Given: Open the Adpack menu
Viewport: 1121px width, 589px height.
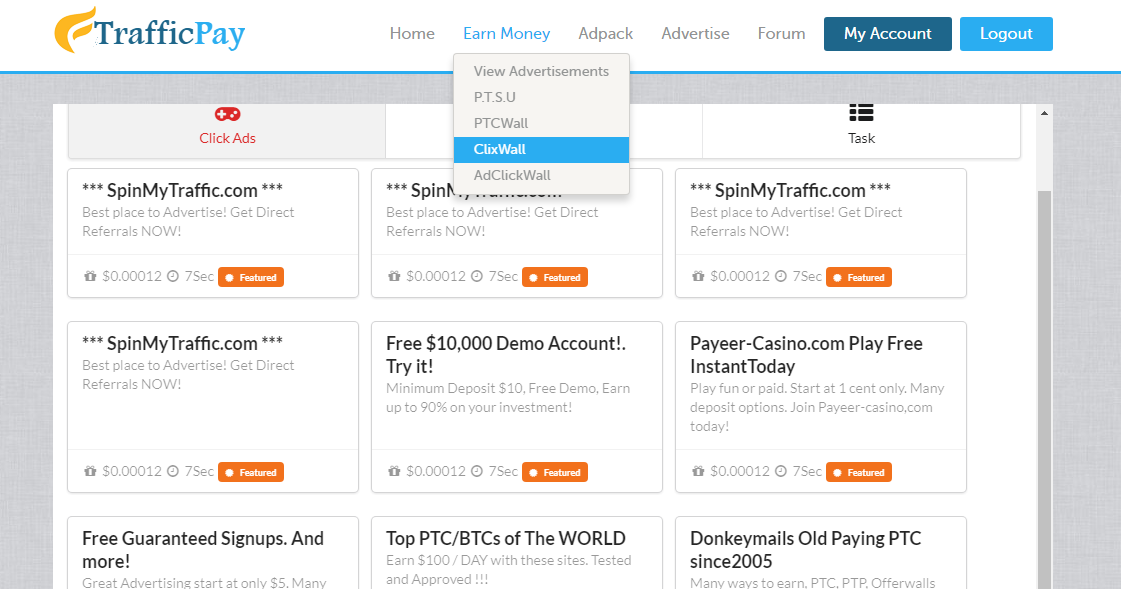Looking at the screenshot, I should click(x=605, y=33).
